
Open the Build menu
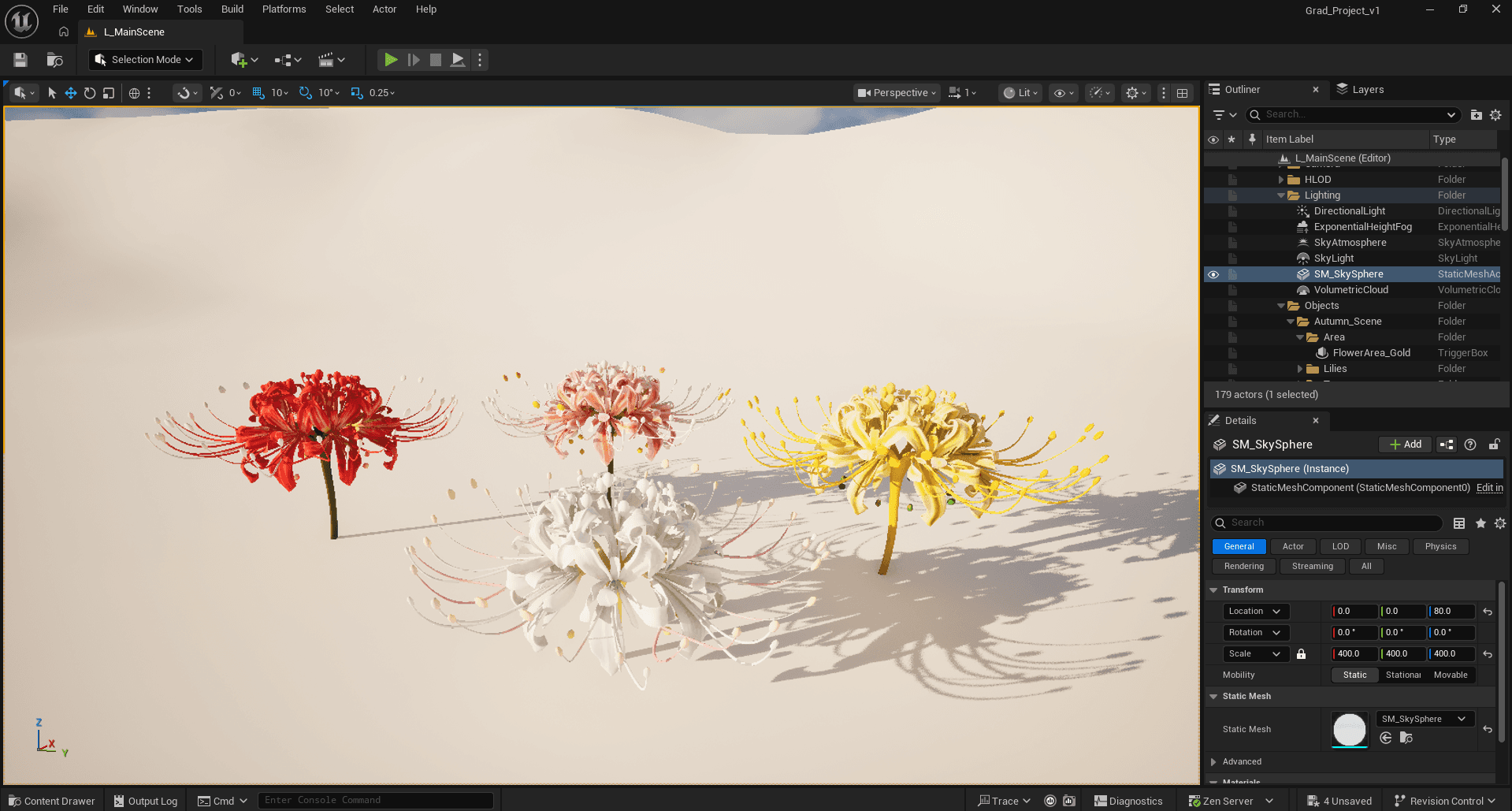tap(232, 9)
